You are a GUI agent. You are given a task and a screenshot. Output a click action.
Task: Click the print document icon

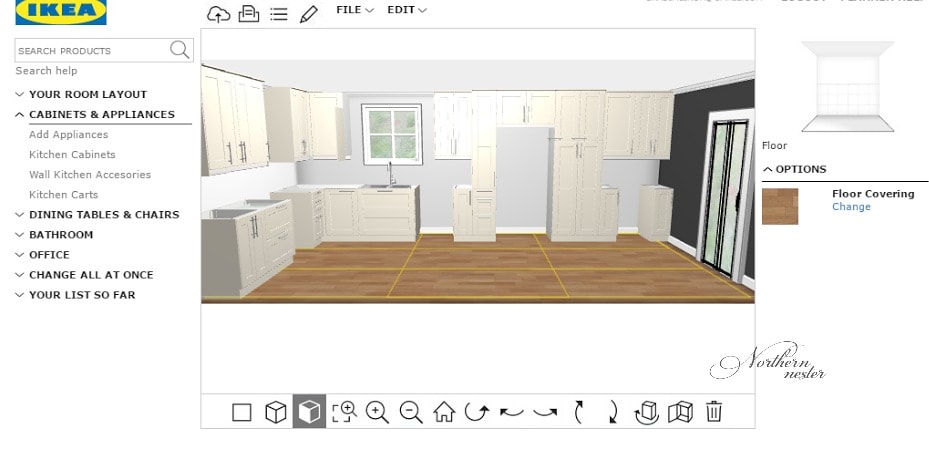click(248, 14)
